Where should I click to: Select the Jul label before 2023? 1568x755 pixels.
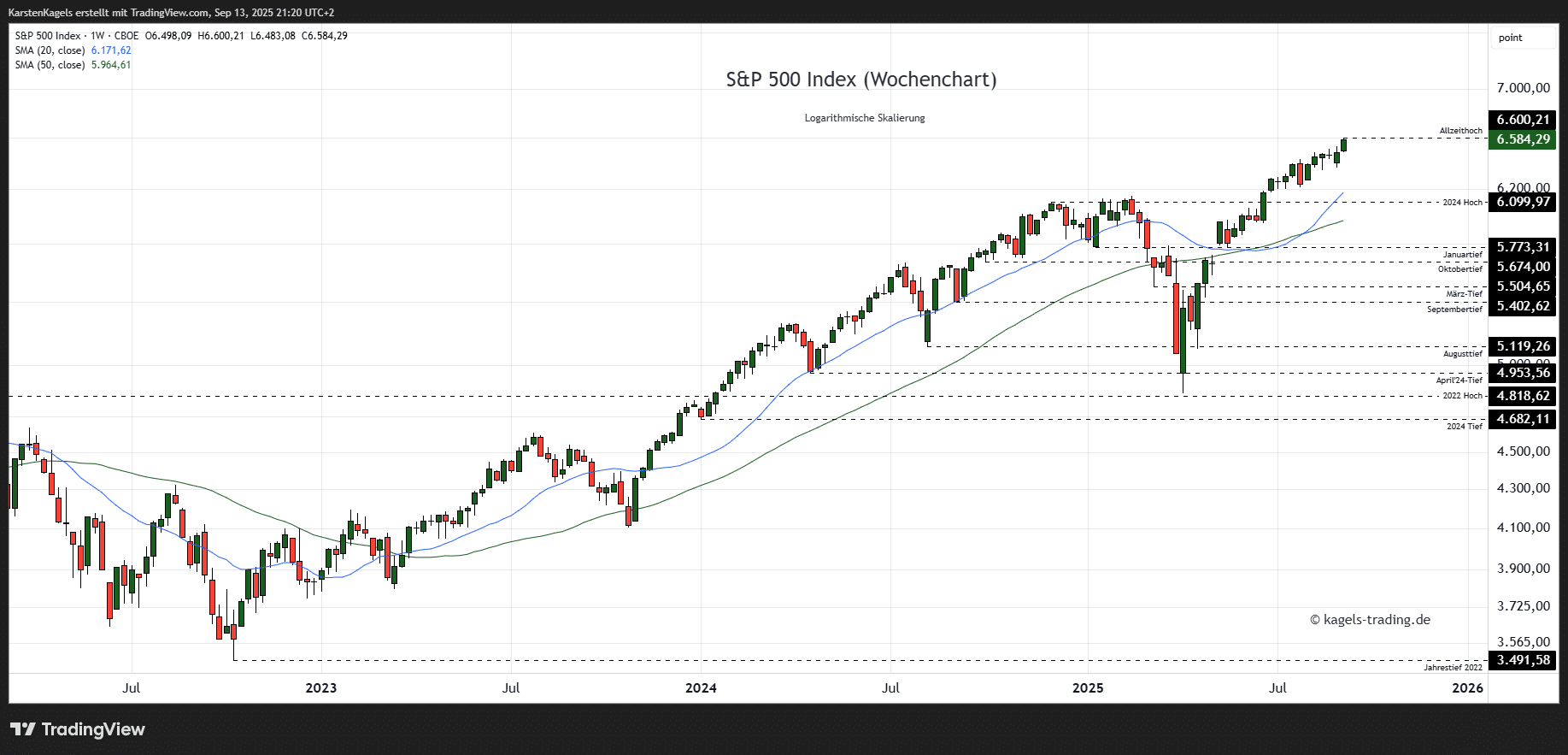click(132, 687)
